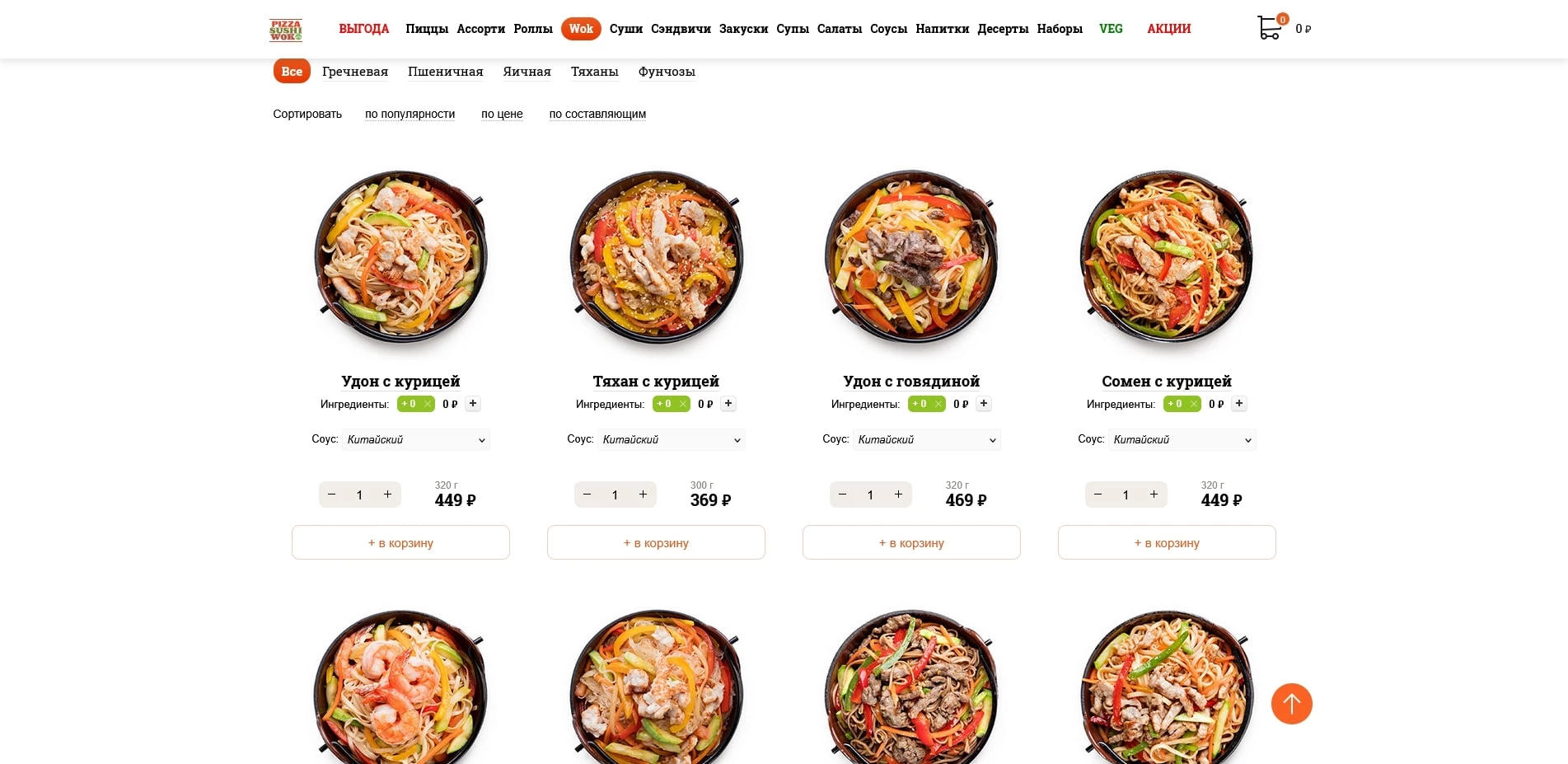Add ingredient plus for Удон с говядиной
The height and width of the screenshot is (764, 1568).
click(984, 404)
